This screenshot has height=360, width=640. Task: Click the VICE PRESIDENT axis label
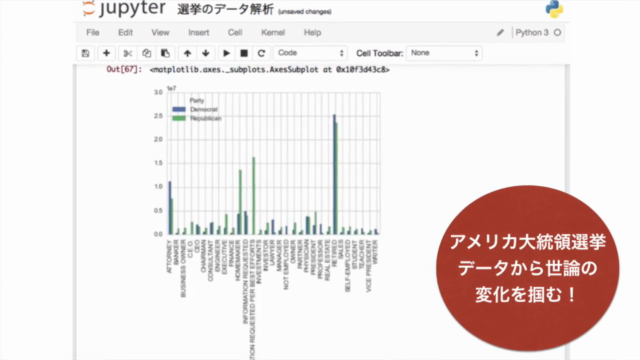369,266
